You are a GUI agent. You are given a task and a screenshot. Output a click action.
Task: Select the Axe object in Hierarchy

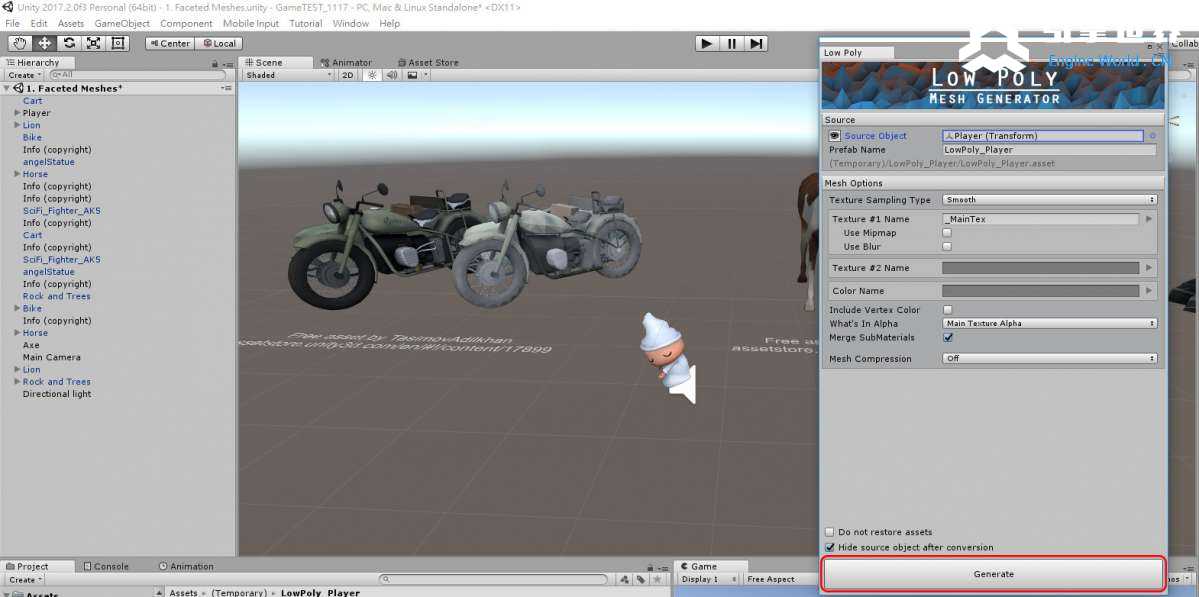pos(31,346)
